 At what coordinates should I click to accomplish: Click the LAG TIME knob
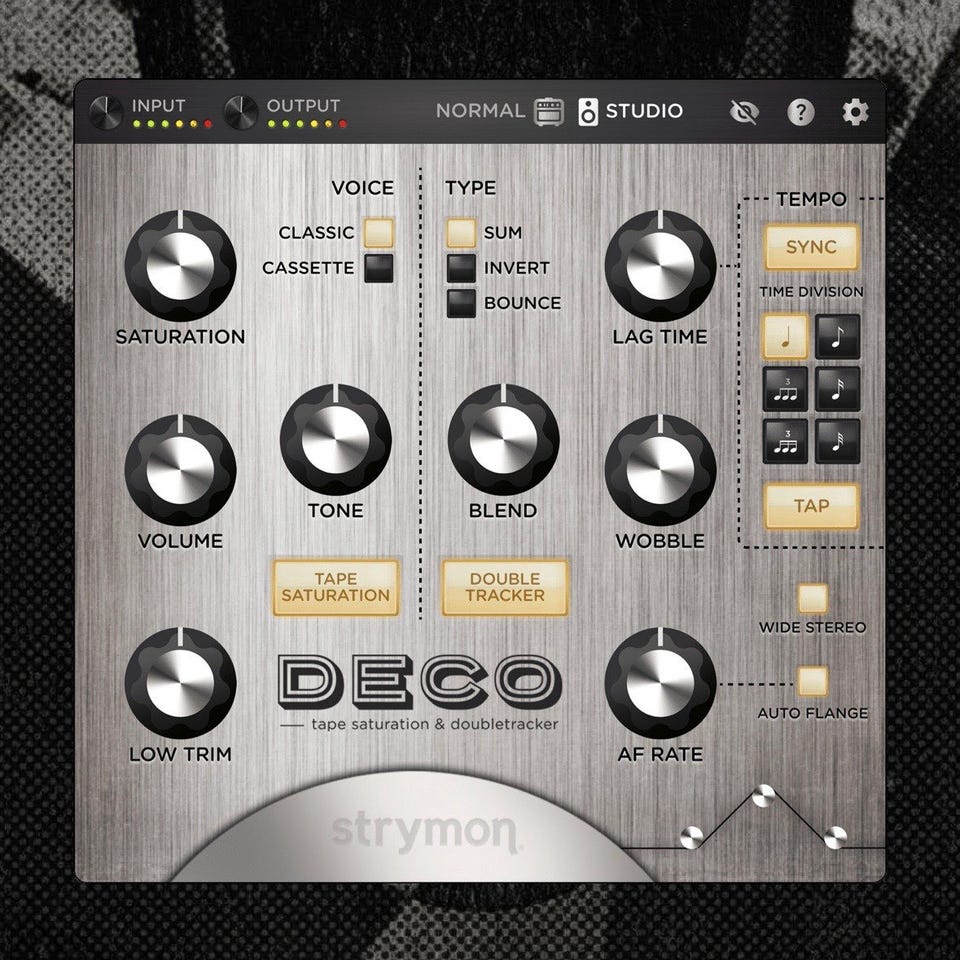tap(660, 266)
